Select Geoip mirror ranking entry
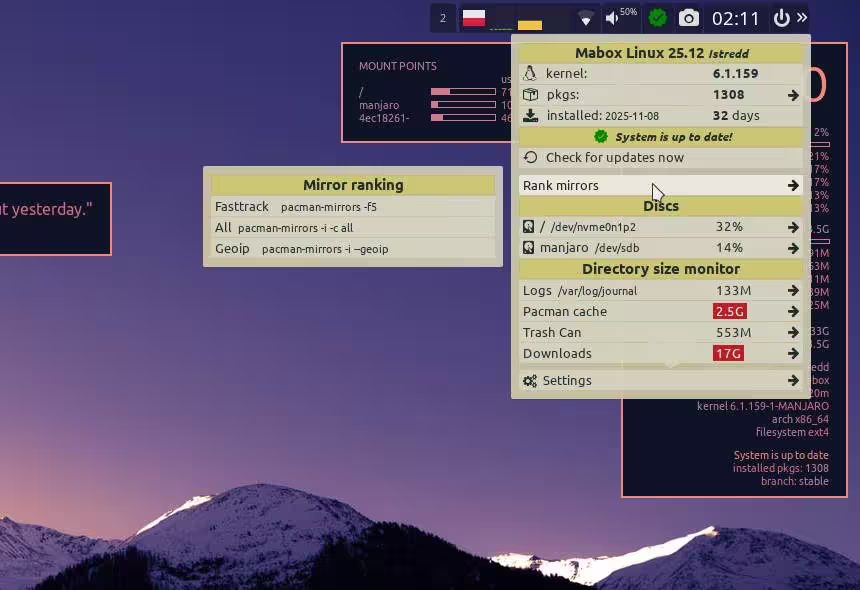860x590 pixels. click(x=301, y=249)
